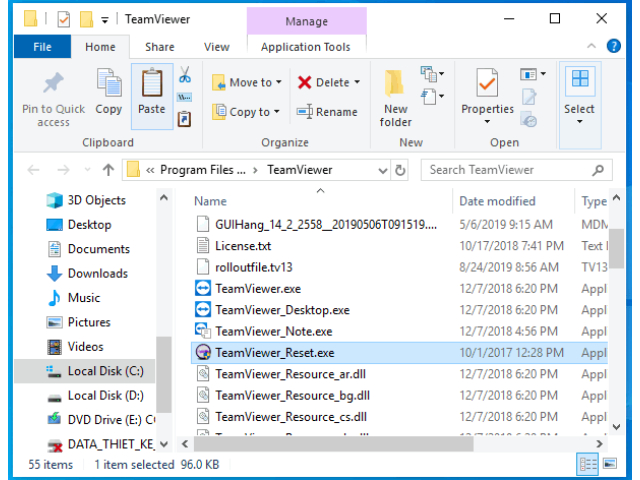Select TeamViewer_Desktop.exe file
The image size is (640, 480).
coord(282,310)
